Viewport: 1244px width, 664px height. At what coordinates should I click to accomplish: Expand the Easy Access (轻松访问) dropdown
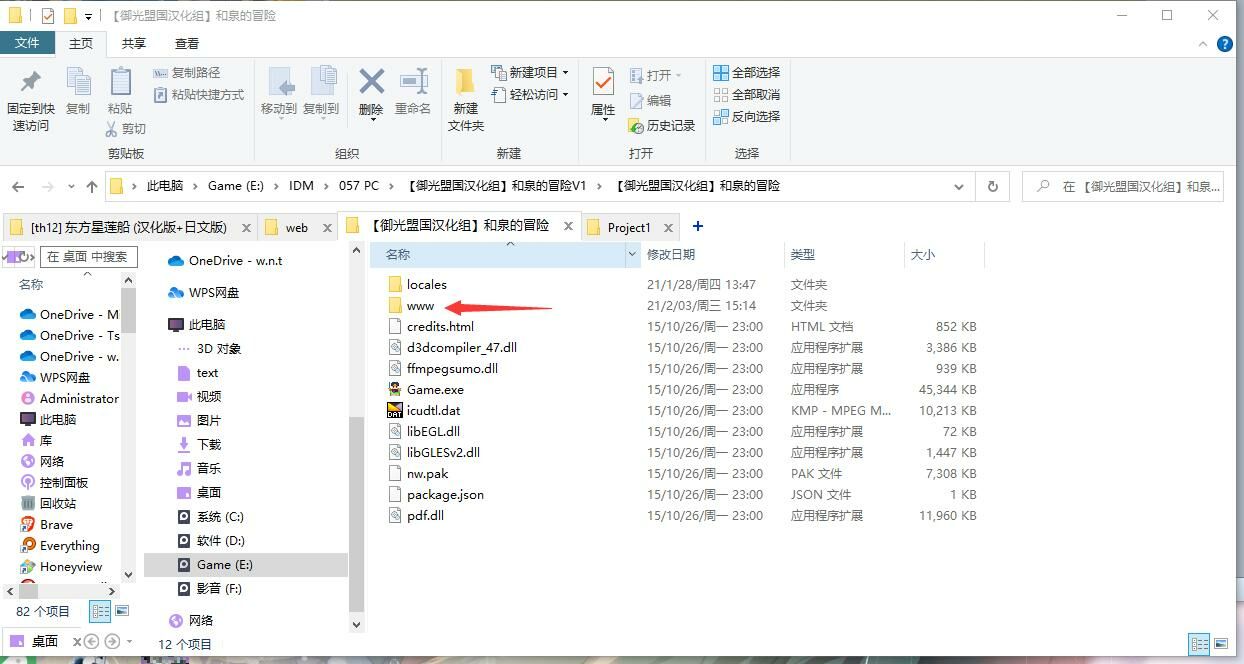point(565,94)
